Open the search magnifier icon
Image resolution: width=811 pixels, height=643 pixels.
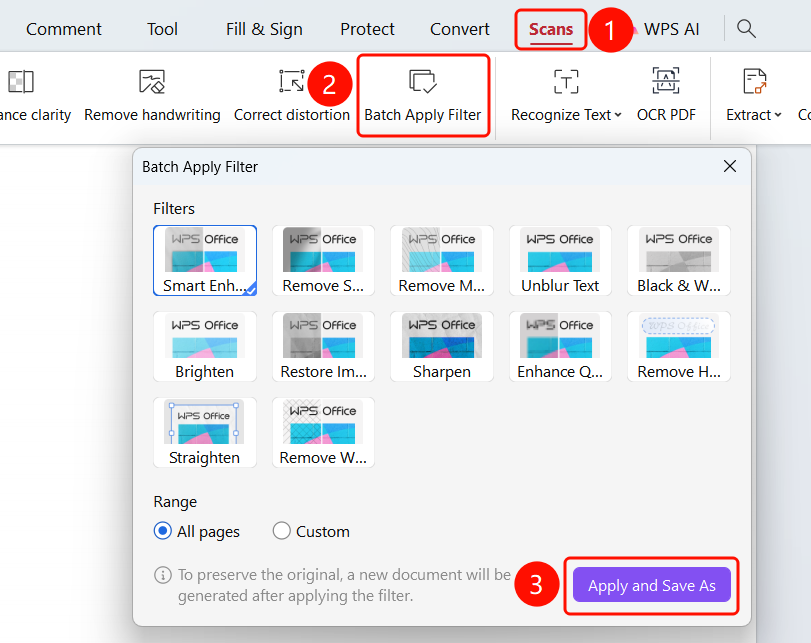pyautogui.click(x=746, y=29)
